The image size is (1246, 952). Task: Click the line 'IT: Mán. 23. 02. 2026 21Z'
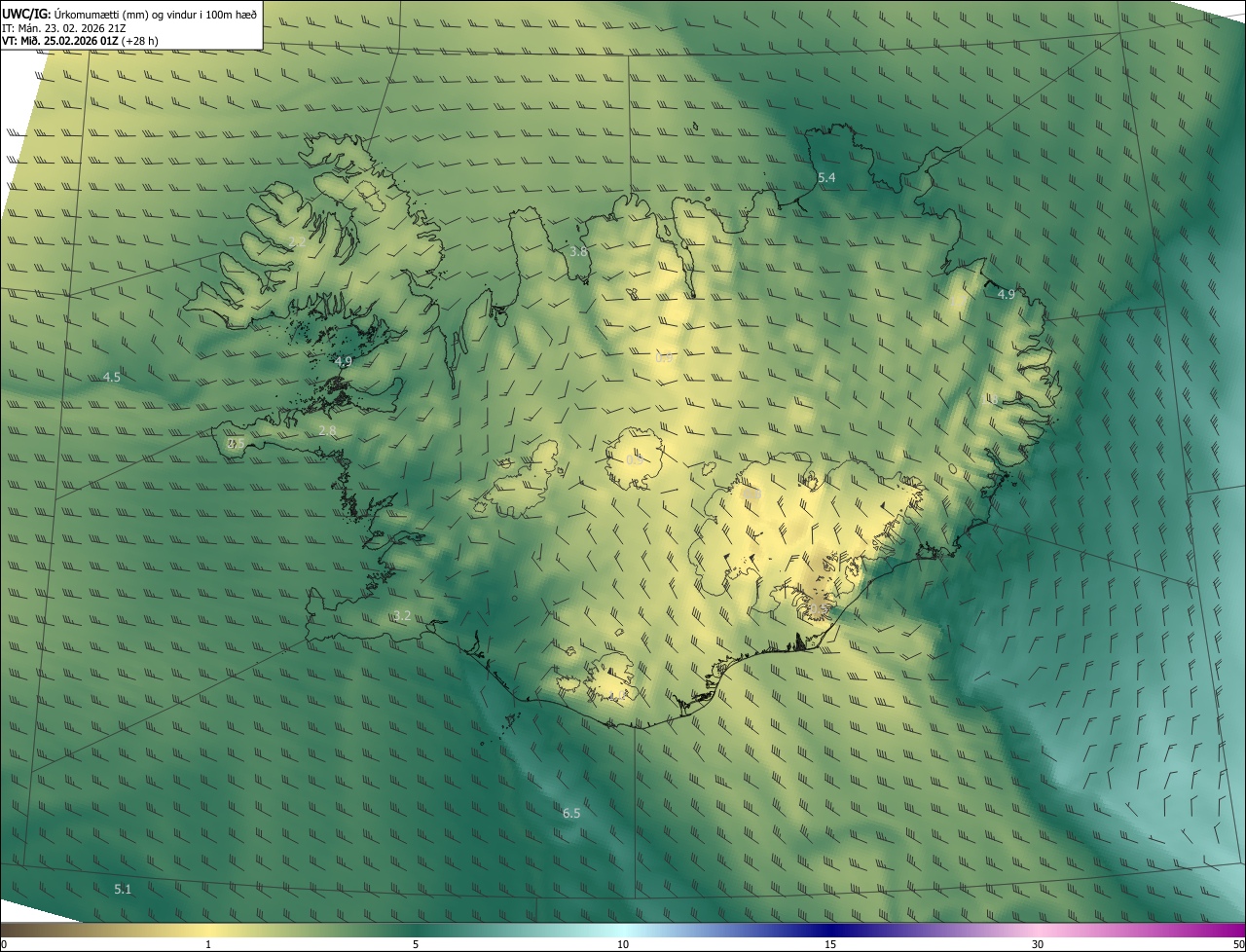click(66, 27)
